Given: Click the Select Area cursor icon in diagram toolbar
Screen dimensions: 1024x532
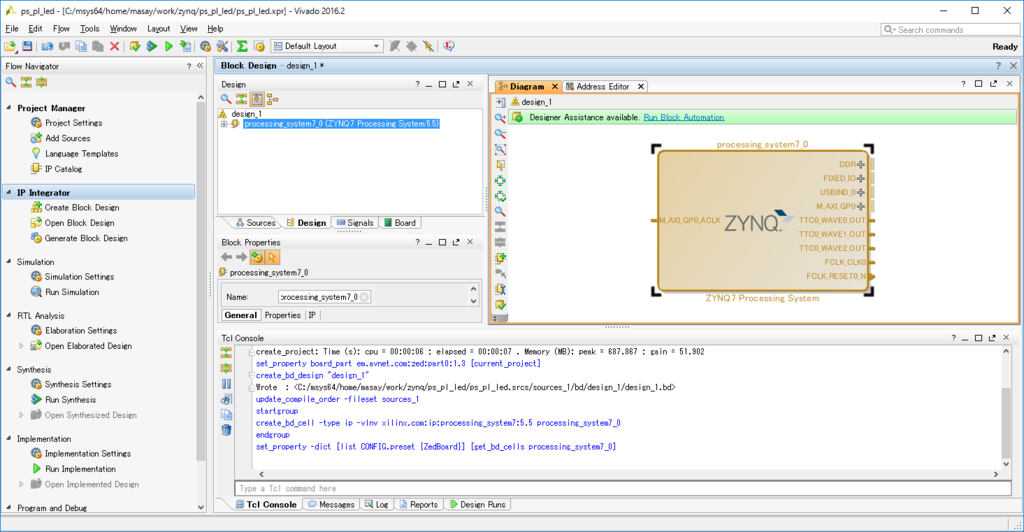Looking at the screenshot, I should point(500,164).
